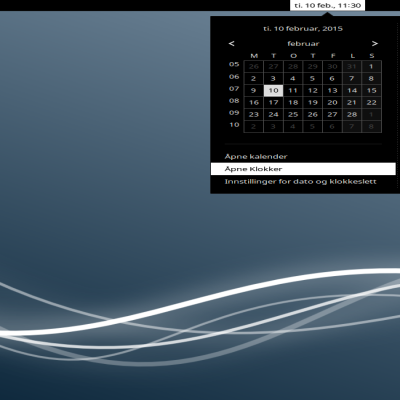Viewport: 400px width, 400px height.
Task: Select day 27 in the calendar
Action: click(332, 114)
